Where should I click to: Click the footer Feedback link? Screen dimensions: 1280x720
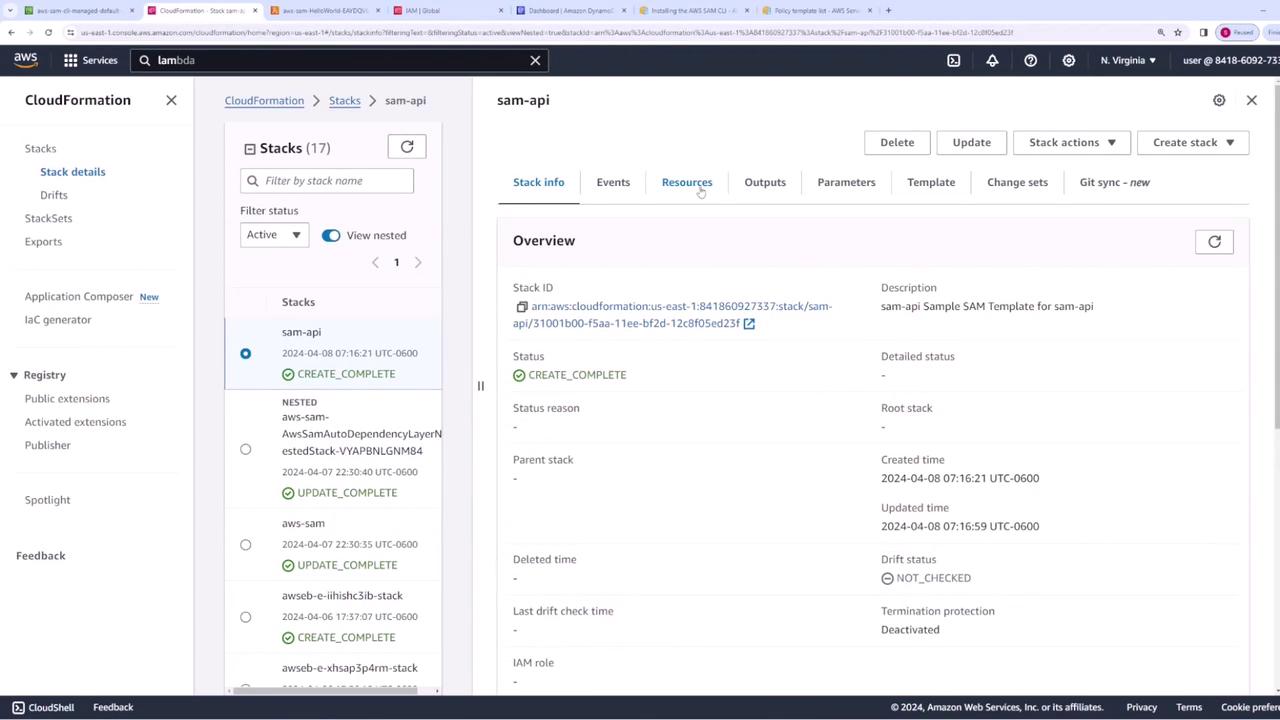[113, 707]
